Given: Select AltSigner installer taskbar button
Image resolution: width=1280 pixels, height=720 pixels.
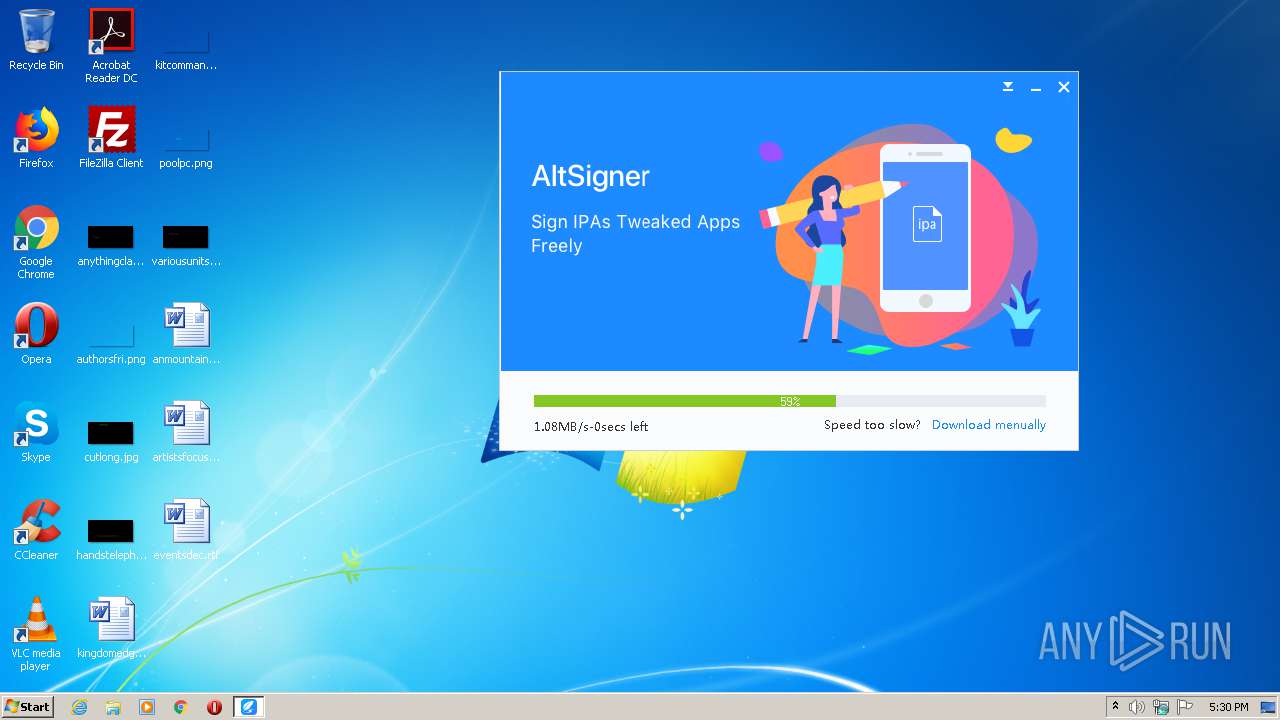Looking at the screenshot, I should pyautogui.click(x=248, y=707).
